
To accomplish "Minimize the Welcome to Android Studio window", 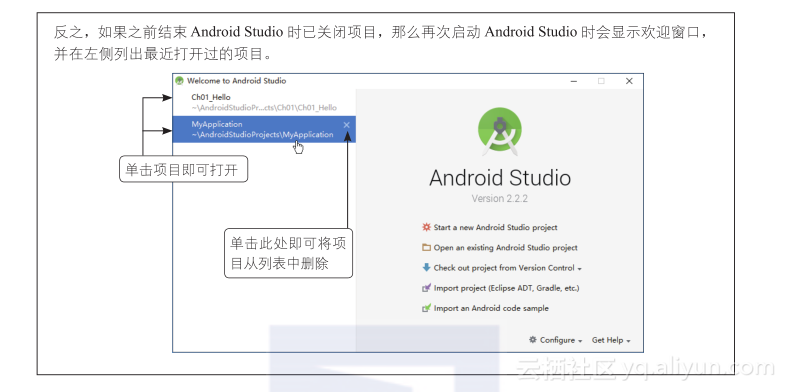I will pos(574,81).
